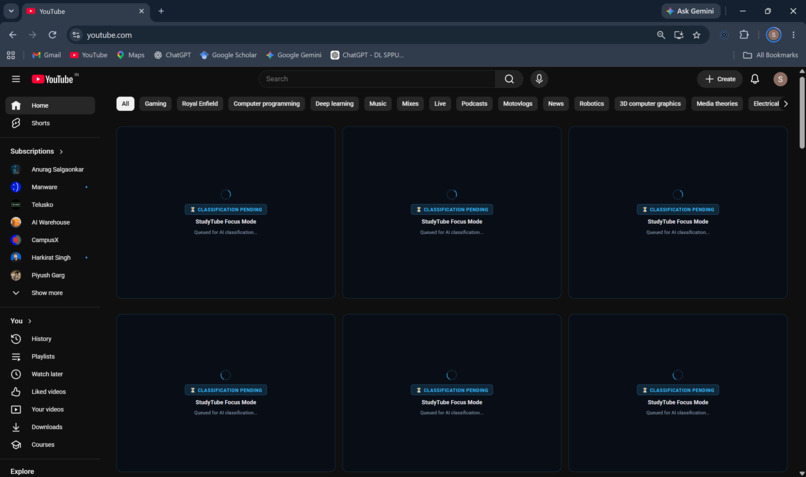Screen dimensions: 806x477
Task: Open CampusX channel subscription
Action: click(x=50, y=240)
